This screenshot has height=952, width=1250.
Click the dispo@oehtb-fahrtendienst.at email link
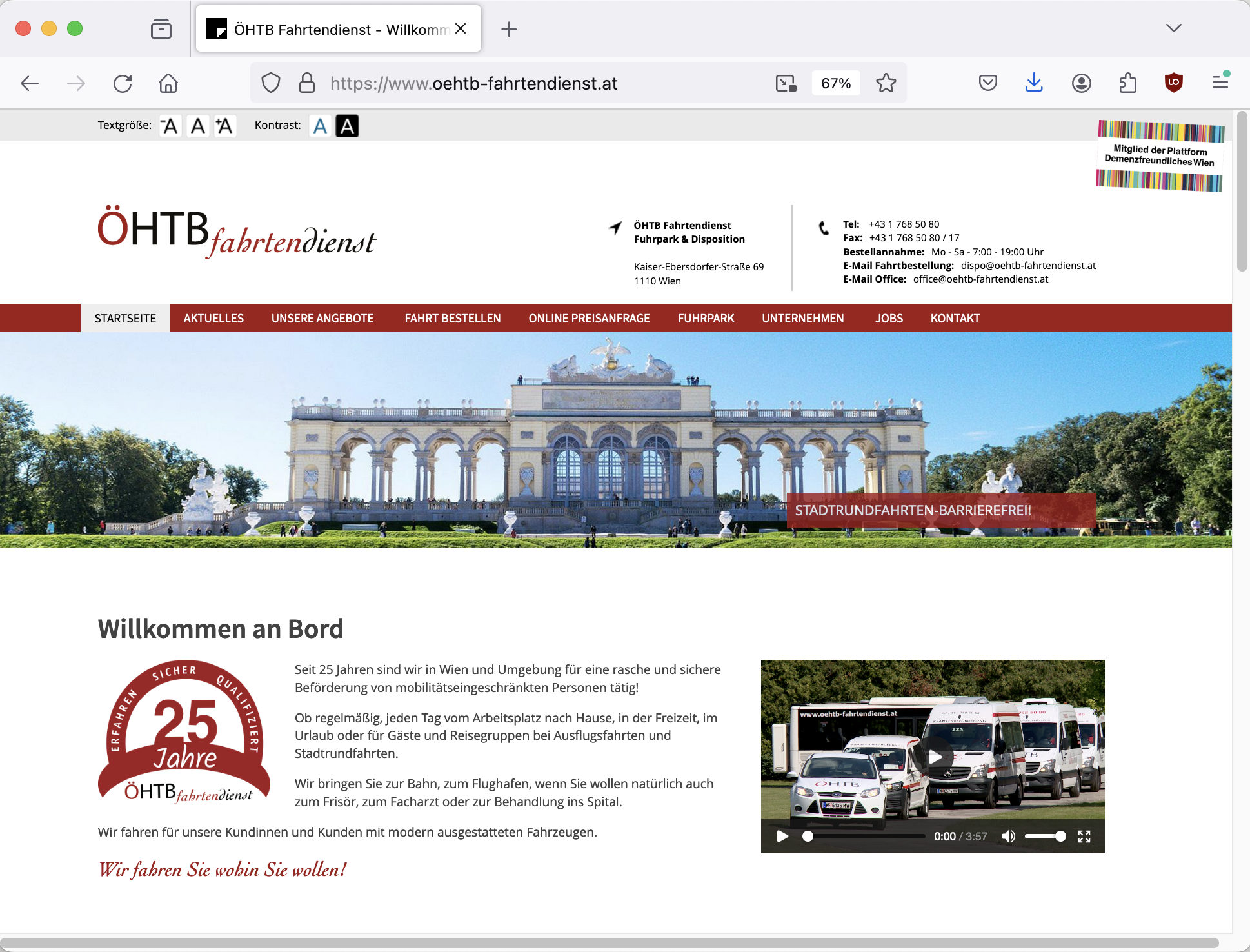(1028, 265)
